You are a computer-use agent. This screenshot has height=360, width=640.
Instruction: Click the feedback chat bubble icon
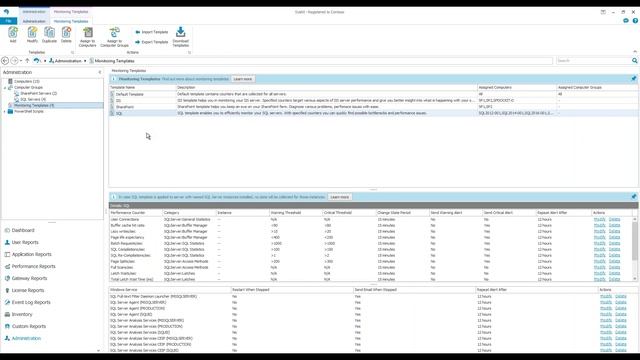point(626,20)
